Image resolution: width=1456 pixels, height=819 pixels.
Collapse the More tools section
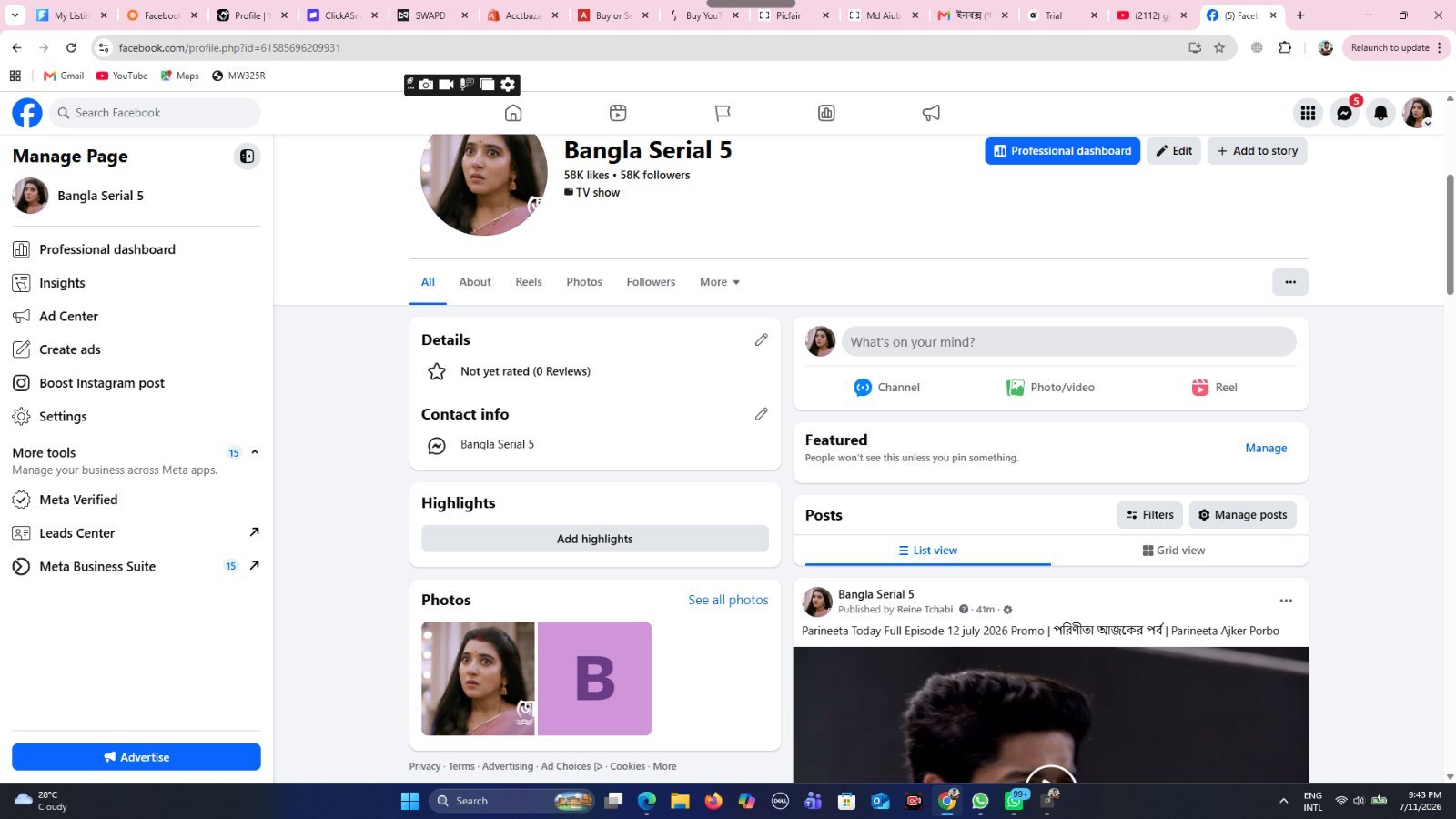point(255,452)
